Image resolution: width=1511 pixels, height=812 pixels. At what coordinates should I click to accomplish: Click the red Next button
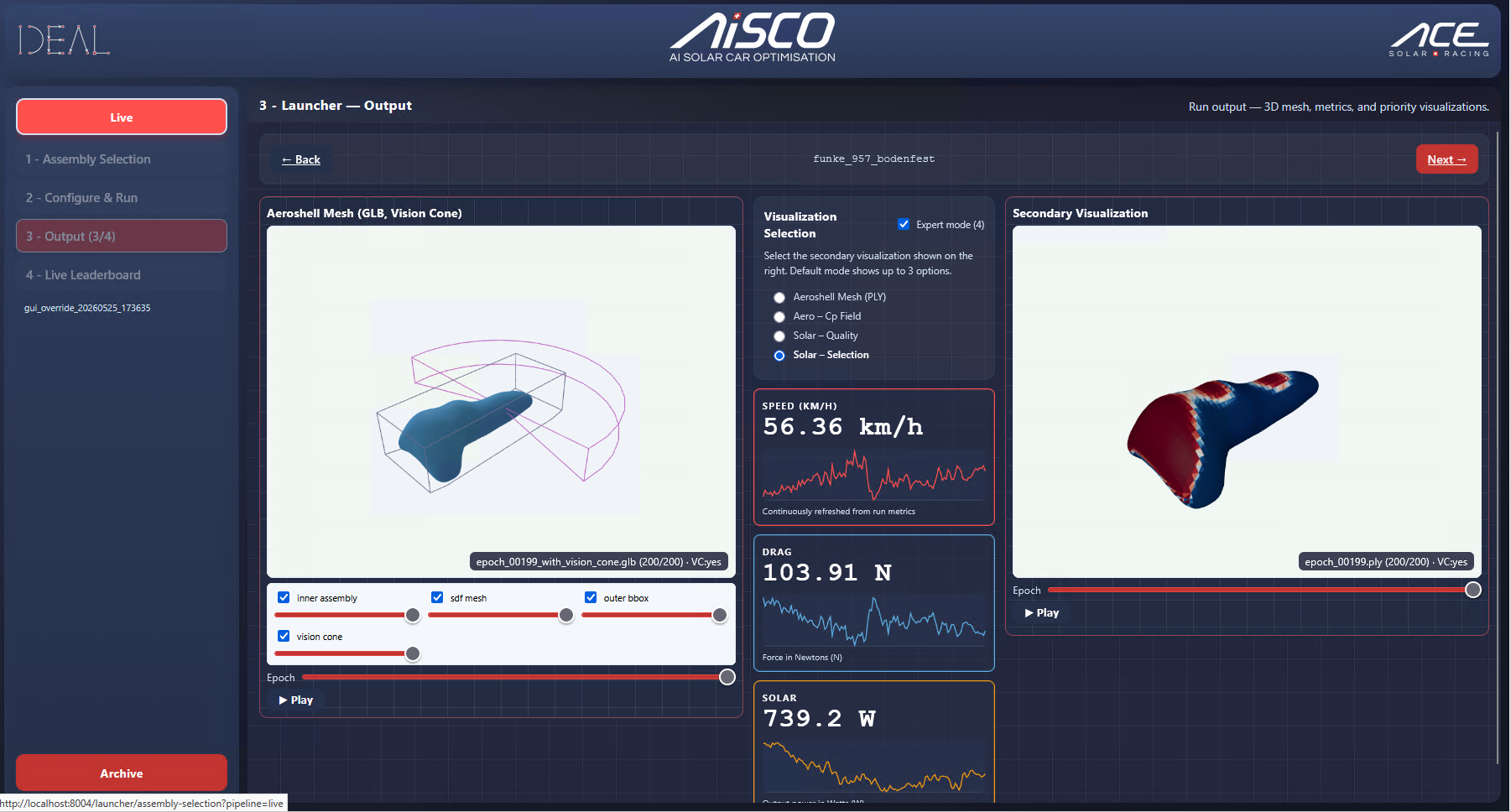tap(1446, 159)
